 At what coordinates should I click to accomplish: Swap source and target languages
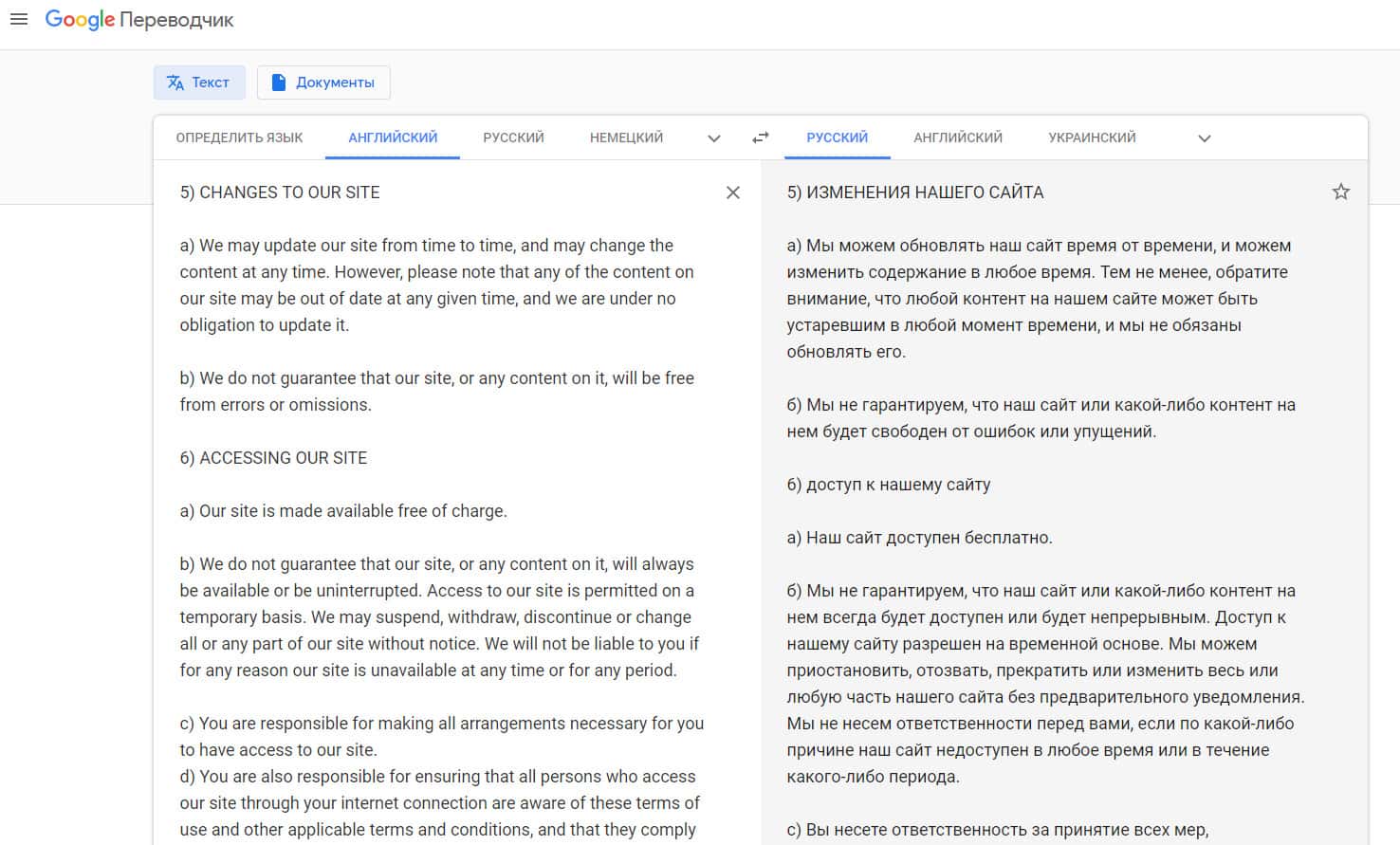[760, 138]
